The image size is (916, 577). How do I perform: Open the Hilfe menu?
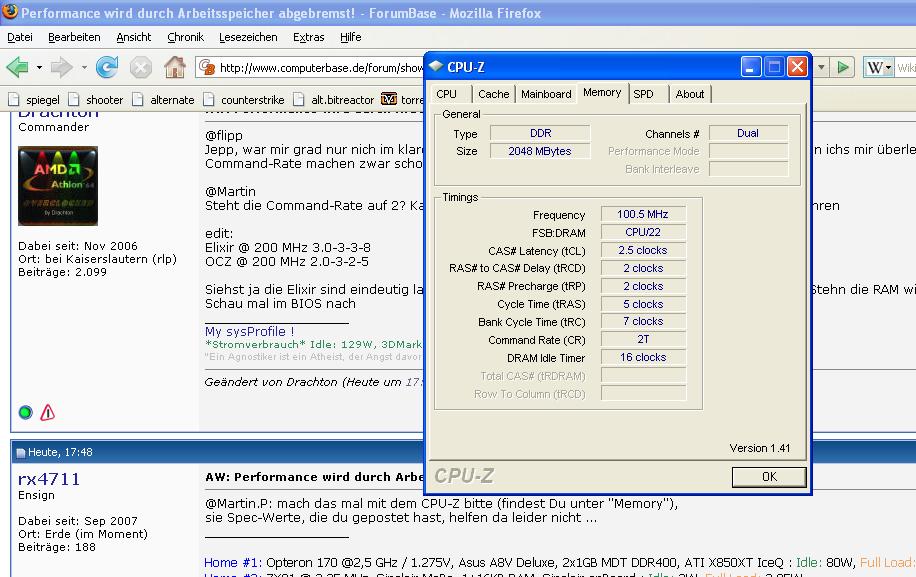(351, 37)
